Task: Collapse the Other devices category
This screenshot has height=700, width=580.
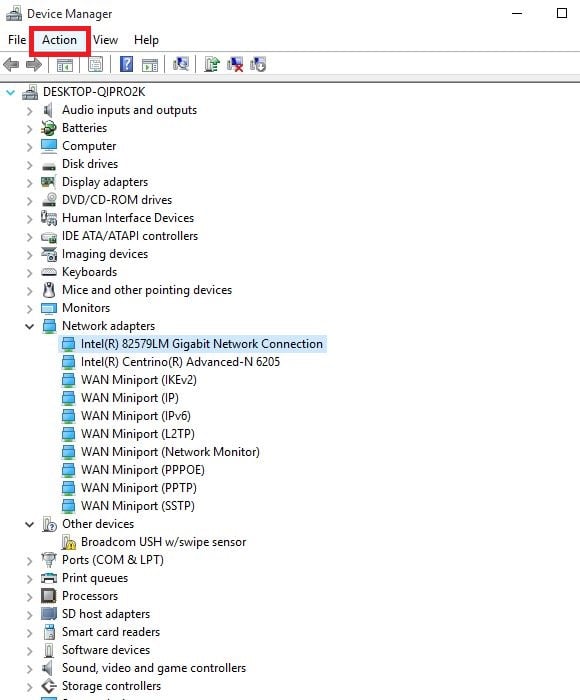Action: pos(29,524)
